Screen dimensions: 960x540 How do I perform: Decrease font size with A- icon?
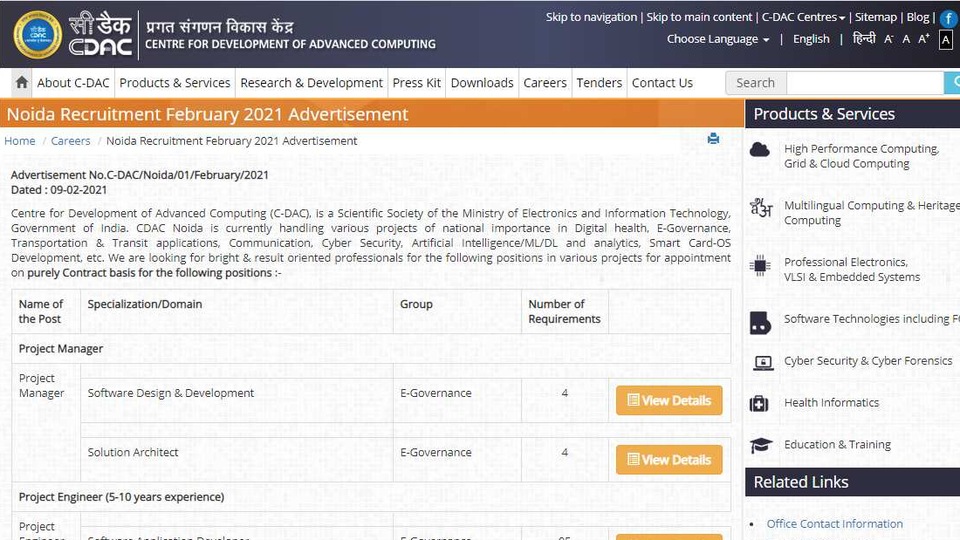[888, 39]
